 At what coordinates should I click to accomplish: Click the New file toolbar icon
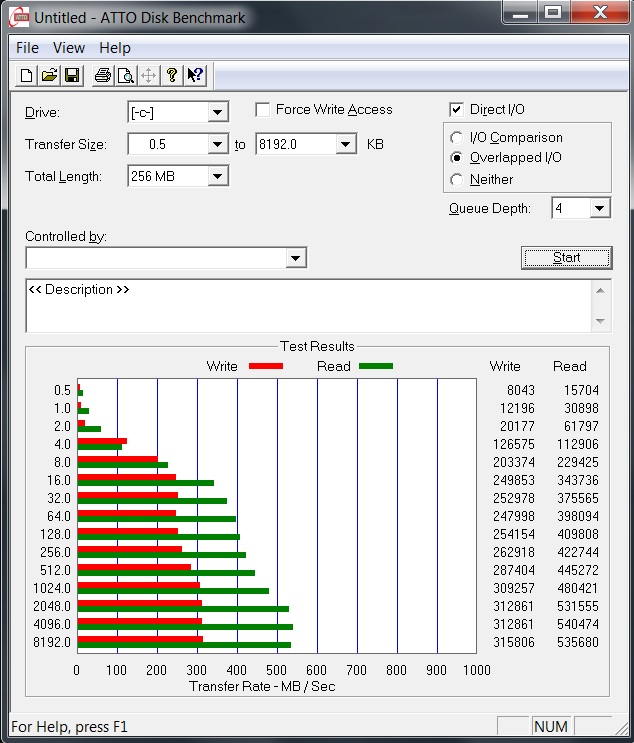(27, 76)
